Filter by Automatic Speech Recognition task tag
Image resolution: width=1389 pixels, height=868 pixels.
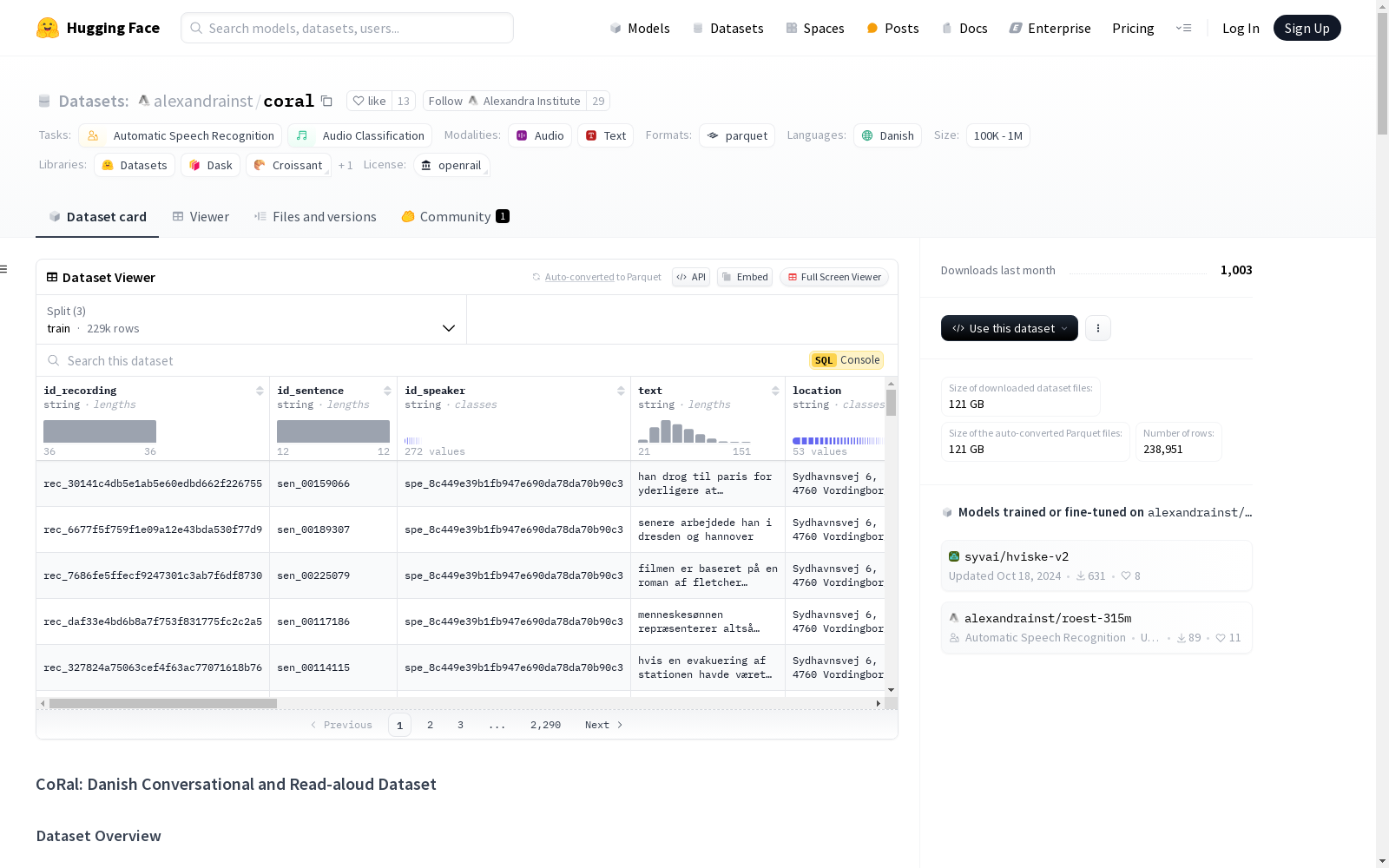click(181, 135)
